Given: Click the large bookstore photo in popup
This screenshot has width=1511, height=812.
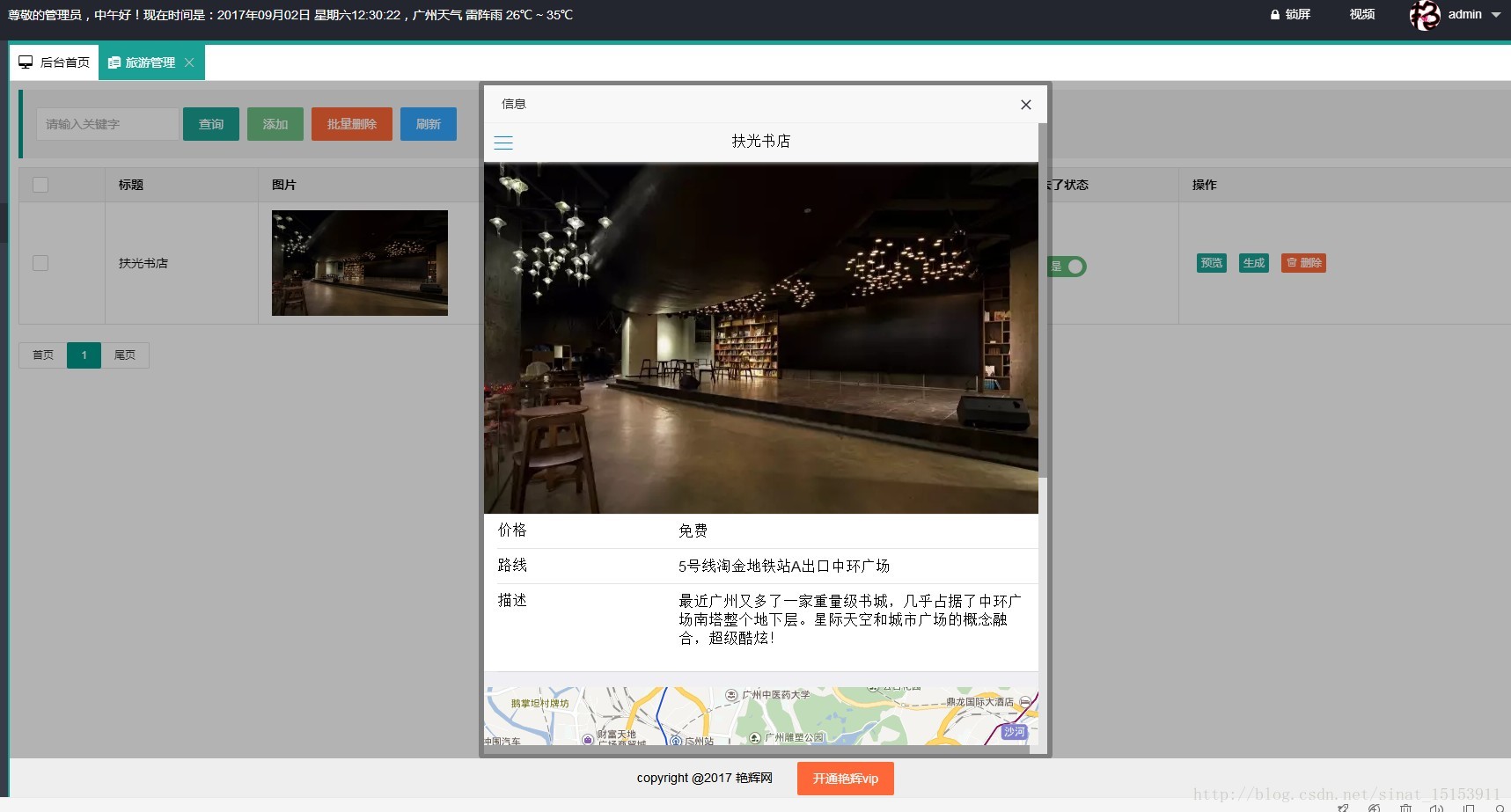Looking at the screenshot, I should click(x=761, y=338).
